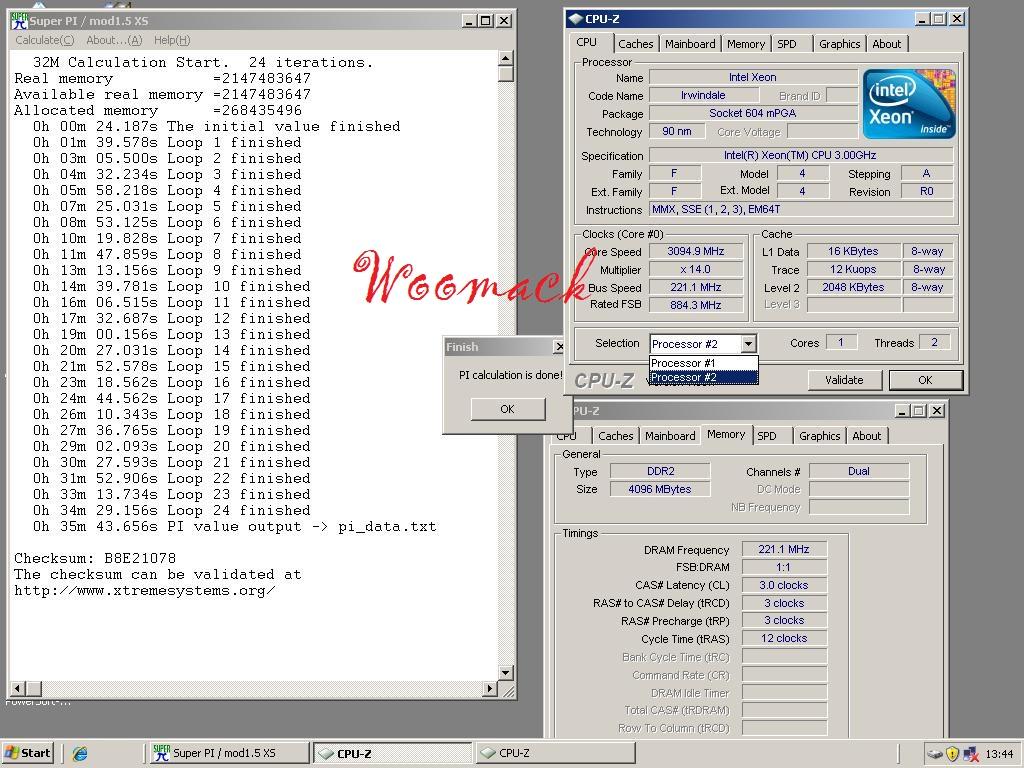This screenshot has height=768, width=1024.
Task: Click the Code Name field Irwindale
Action: [x=703, y=95]
